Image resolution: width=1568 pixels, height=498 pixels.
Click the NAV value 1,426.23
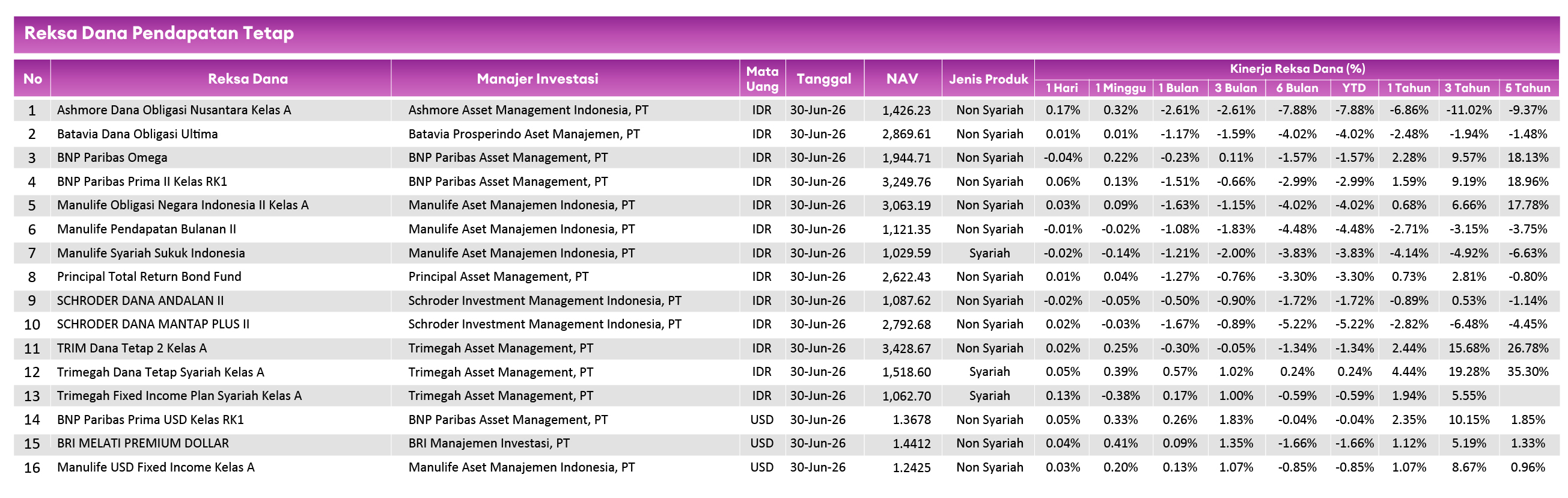point(906,110)
